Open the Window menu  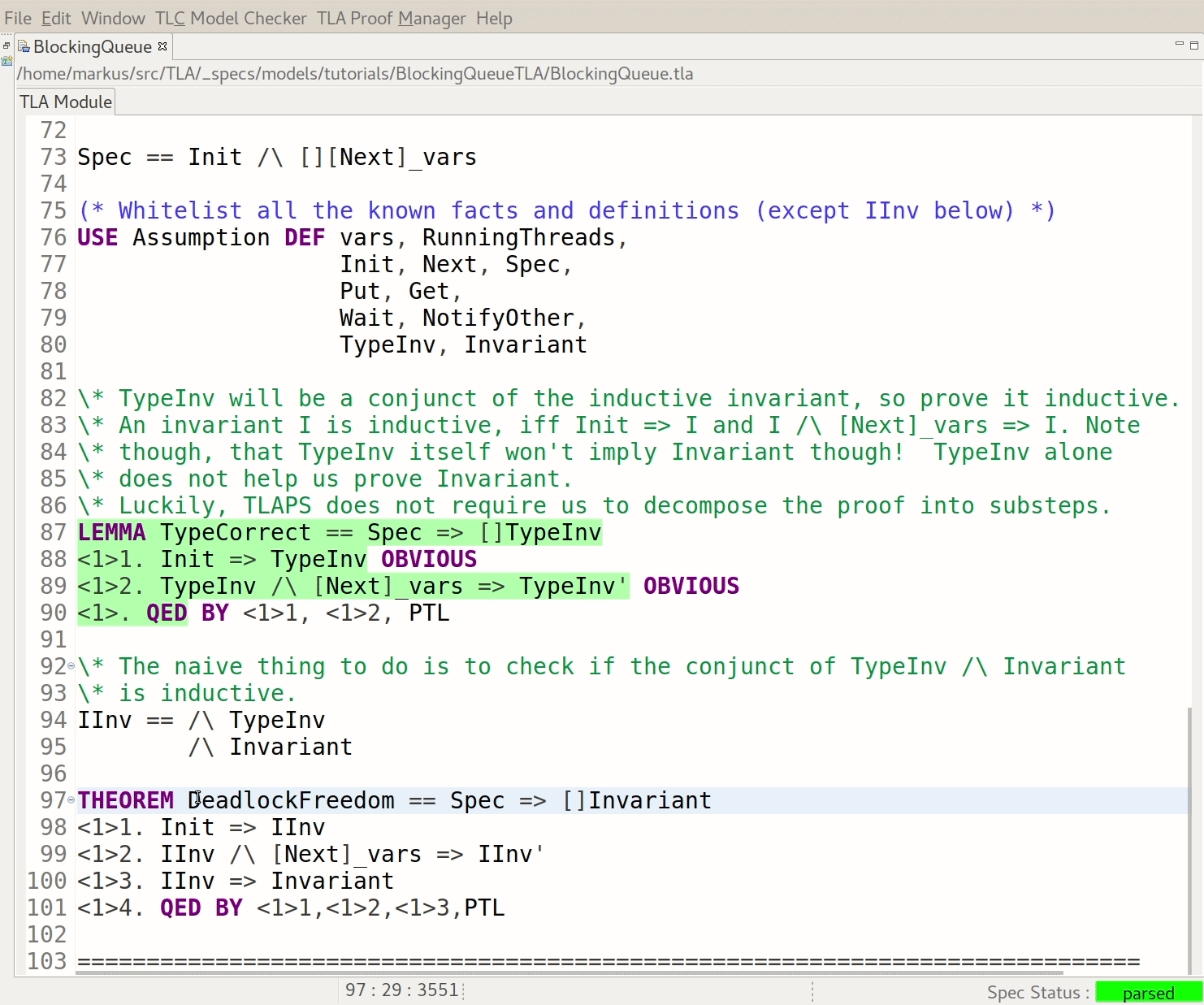click(113, 18)
